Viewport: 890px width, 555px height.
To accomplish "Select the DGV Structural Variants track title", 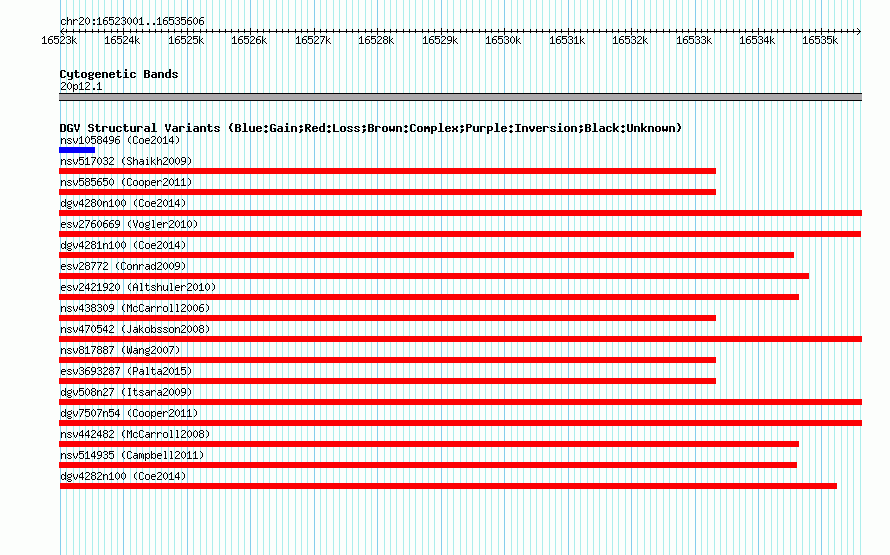I will pyautogui.click(x=371, y=128).
